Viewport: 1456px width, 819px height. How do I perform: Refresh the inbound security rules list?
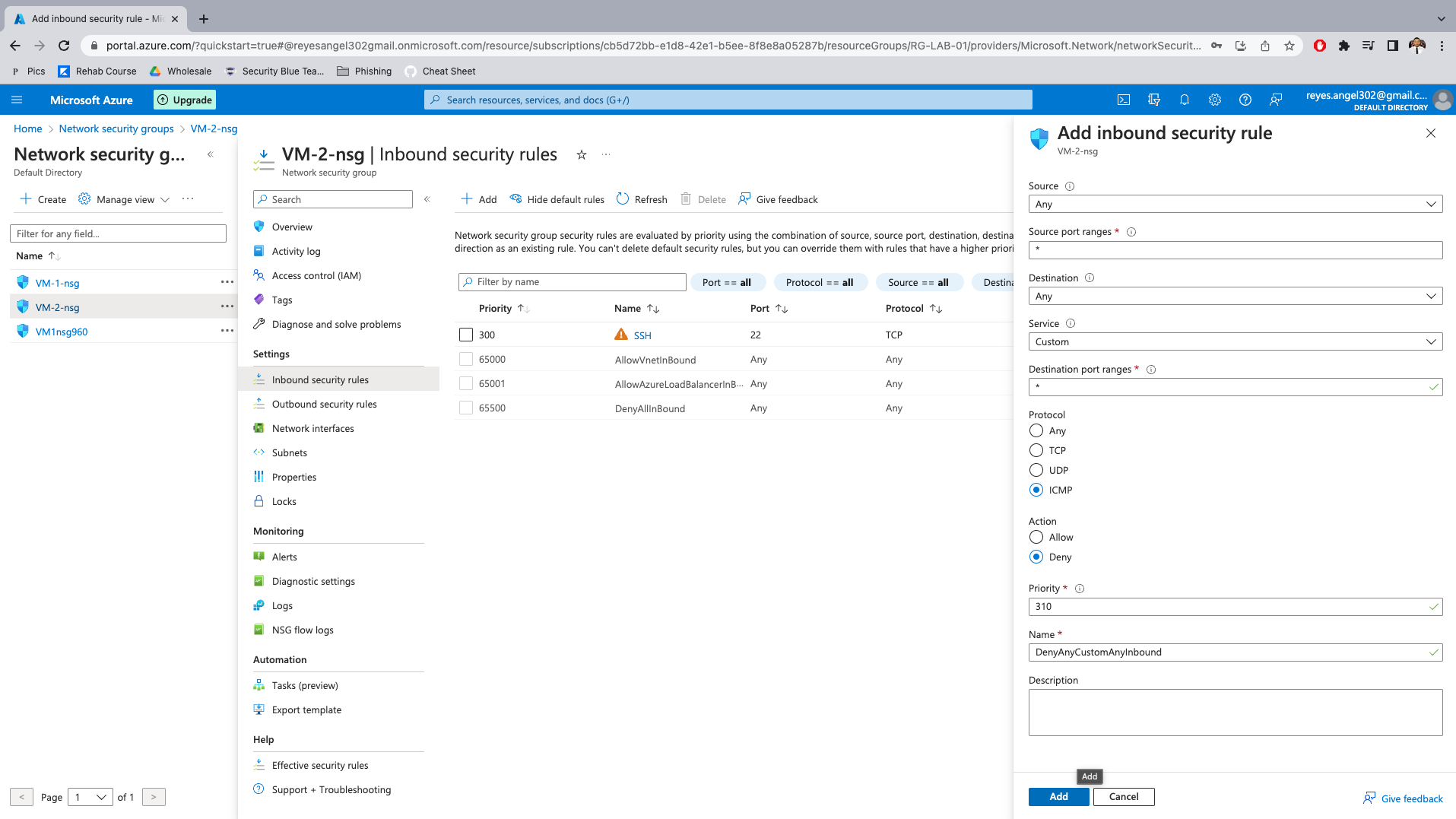(642, 199)
